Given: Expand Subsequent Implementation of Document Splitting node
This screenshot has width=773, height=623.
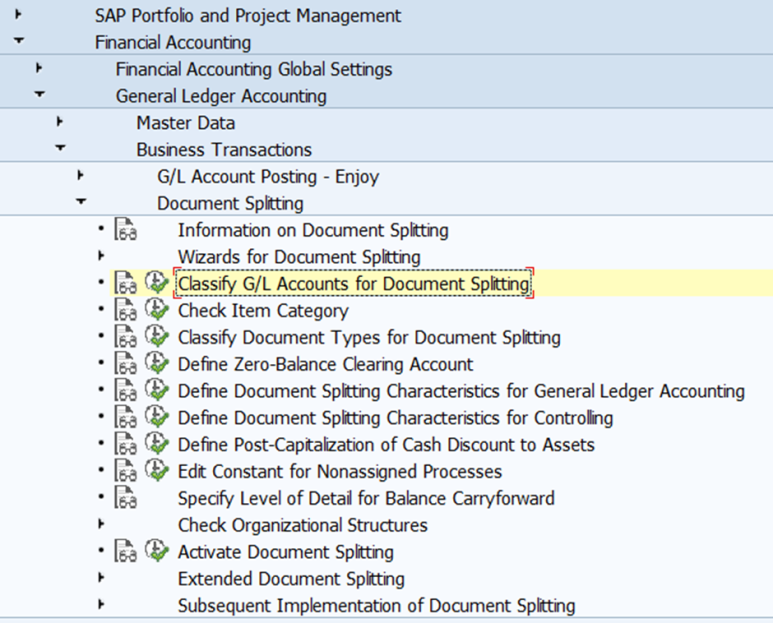Looking at the screenshot, I should 101,604.
